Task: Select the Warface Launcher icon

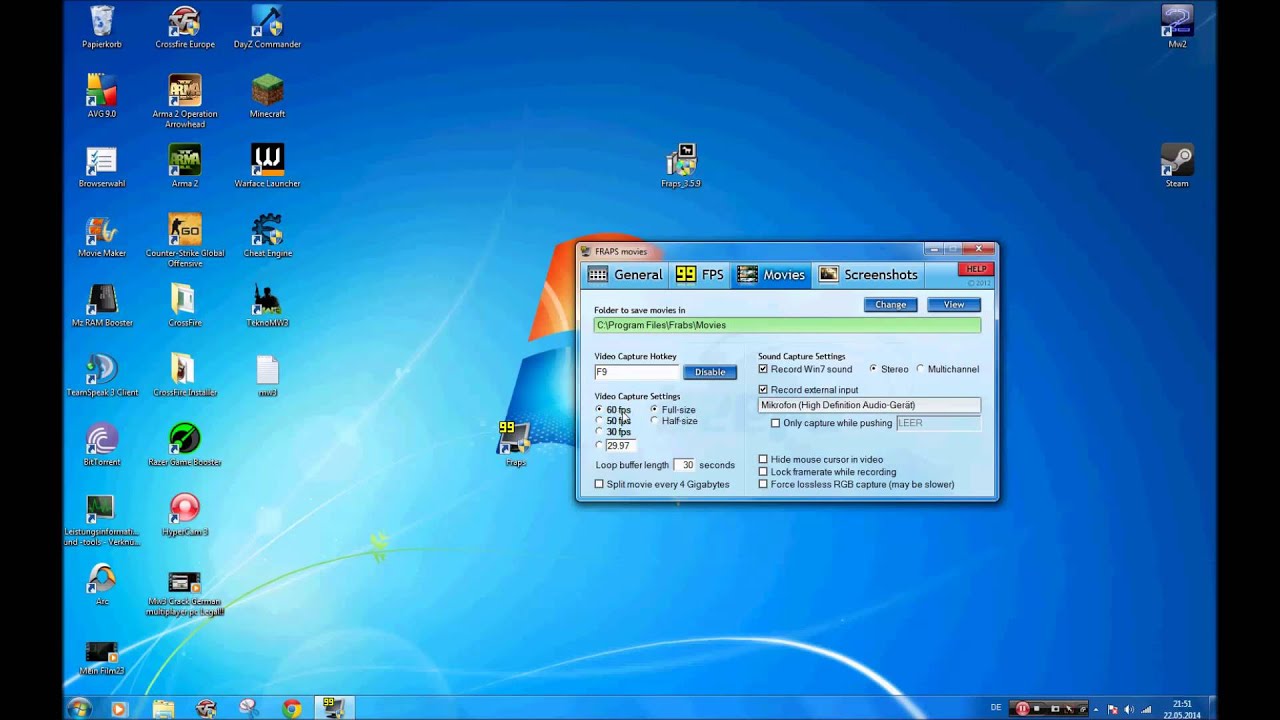Action: (x=267, y=167)
